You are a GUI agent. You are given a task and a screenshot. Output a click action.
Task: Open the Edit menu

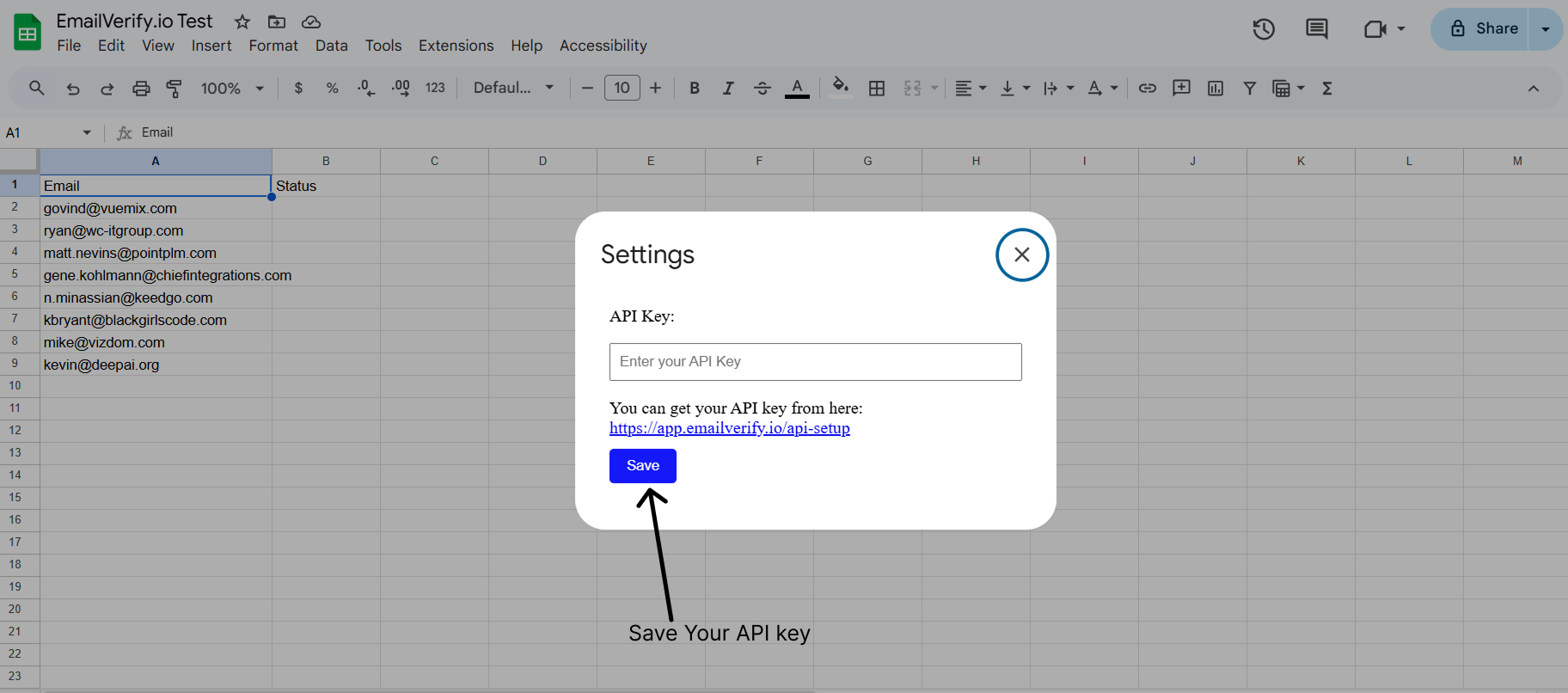[111, 46]
